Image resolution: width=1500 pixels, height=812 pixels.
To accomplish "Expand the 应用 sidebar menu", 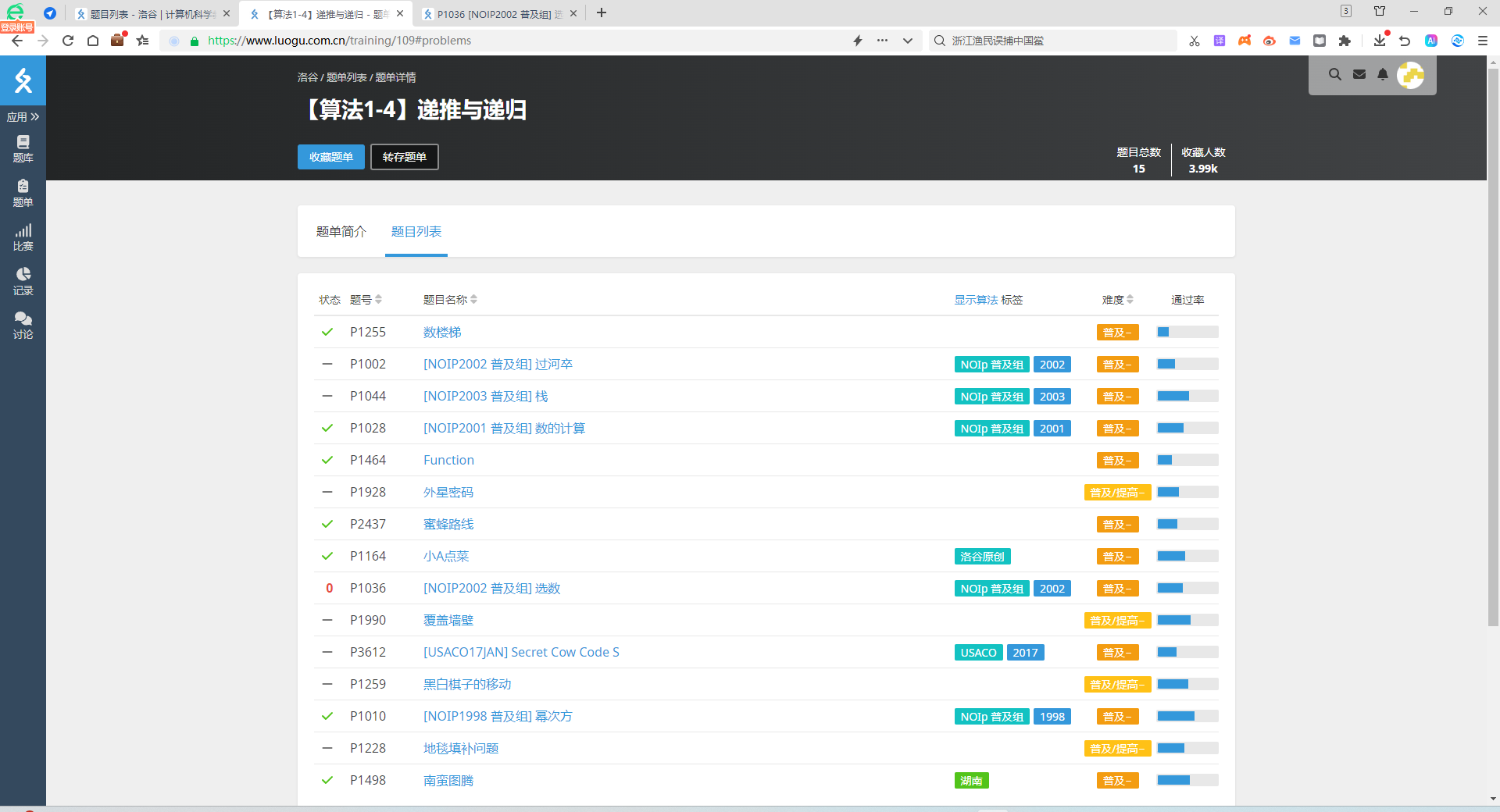I will point(23,117).
